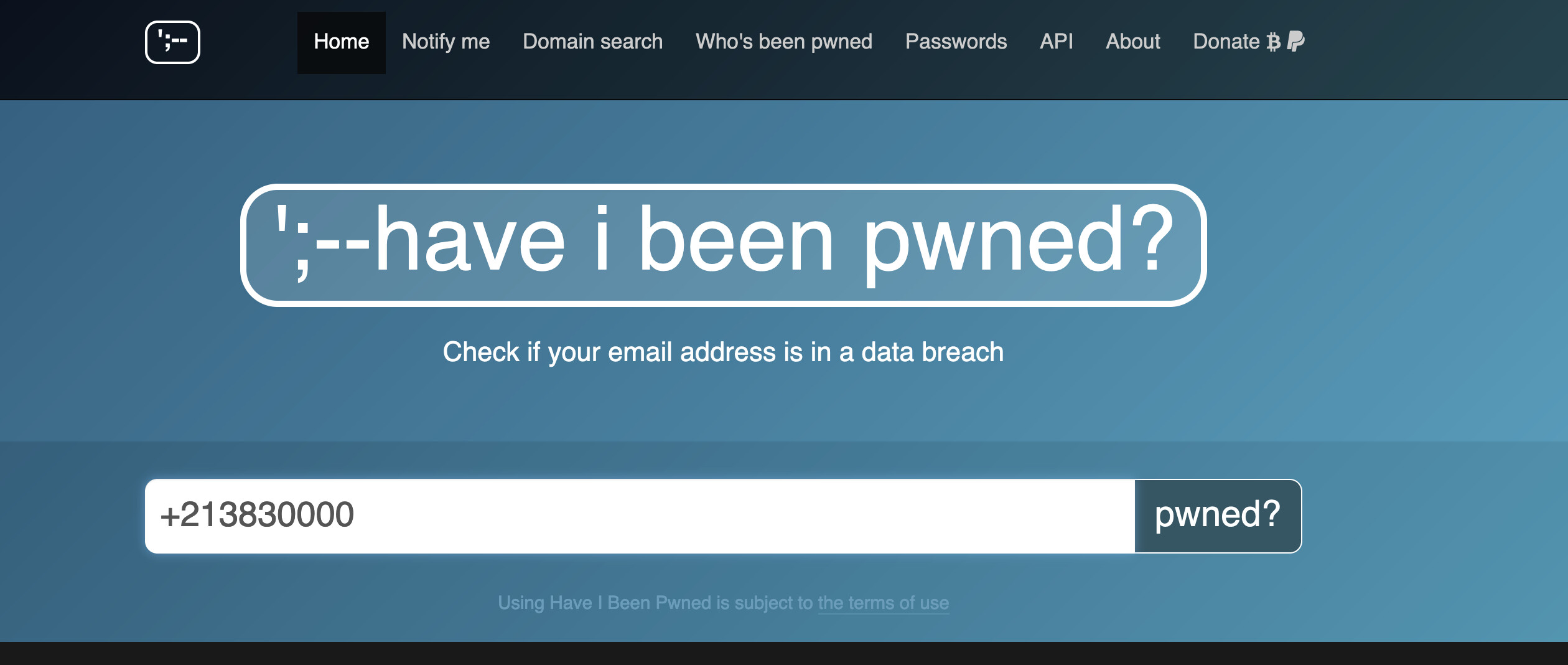Click the word 'pwned?' in banner title
The height and width of the screenshot is (665, 1568).
[1018, 242]
